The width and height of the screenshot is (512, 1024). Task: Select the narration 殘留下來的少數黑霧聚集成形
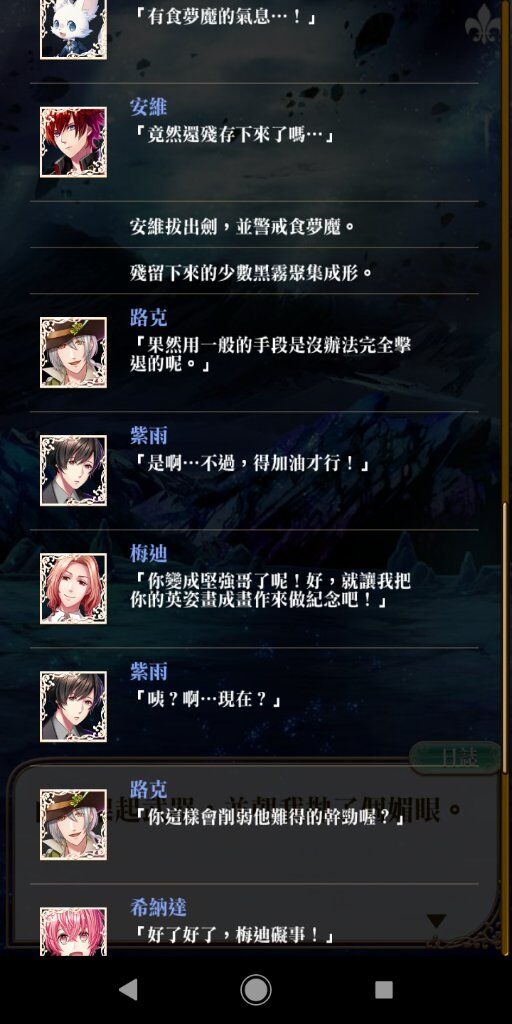click(x=251, y=273)
